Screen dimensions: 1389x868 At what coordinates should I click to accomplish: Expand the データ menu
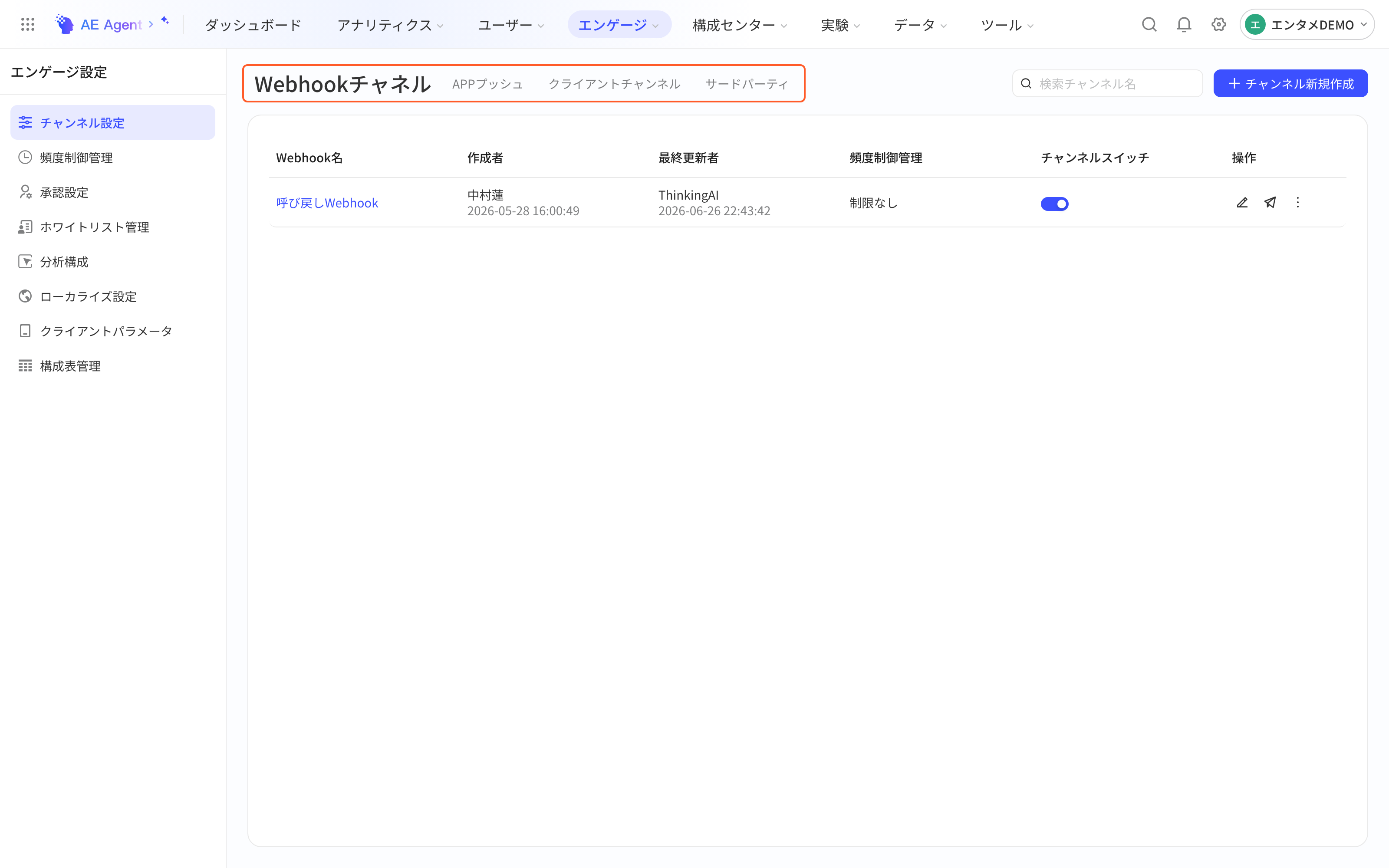click(920, 25)
